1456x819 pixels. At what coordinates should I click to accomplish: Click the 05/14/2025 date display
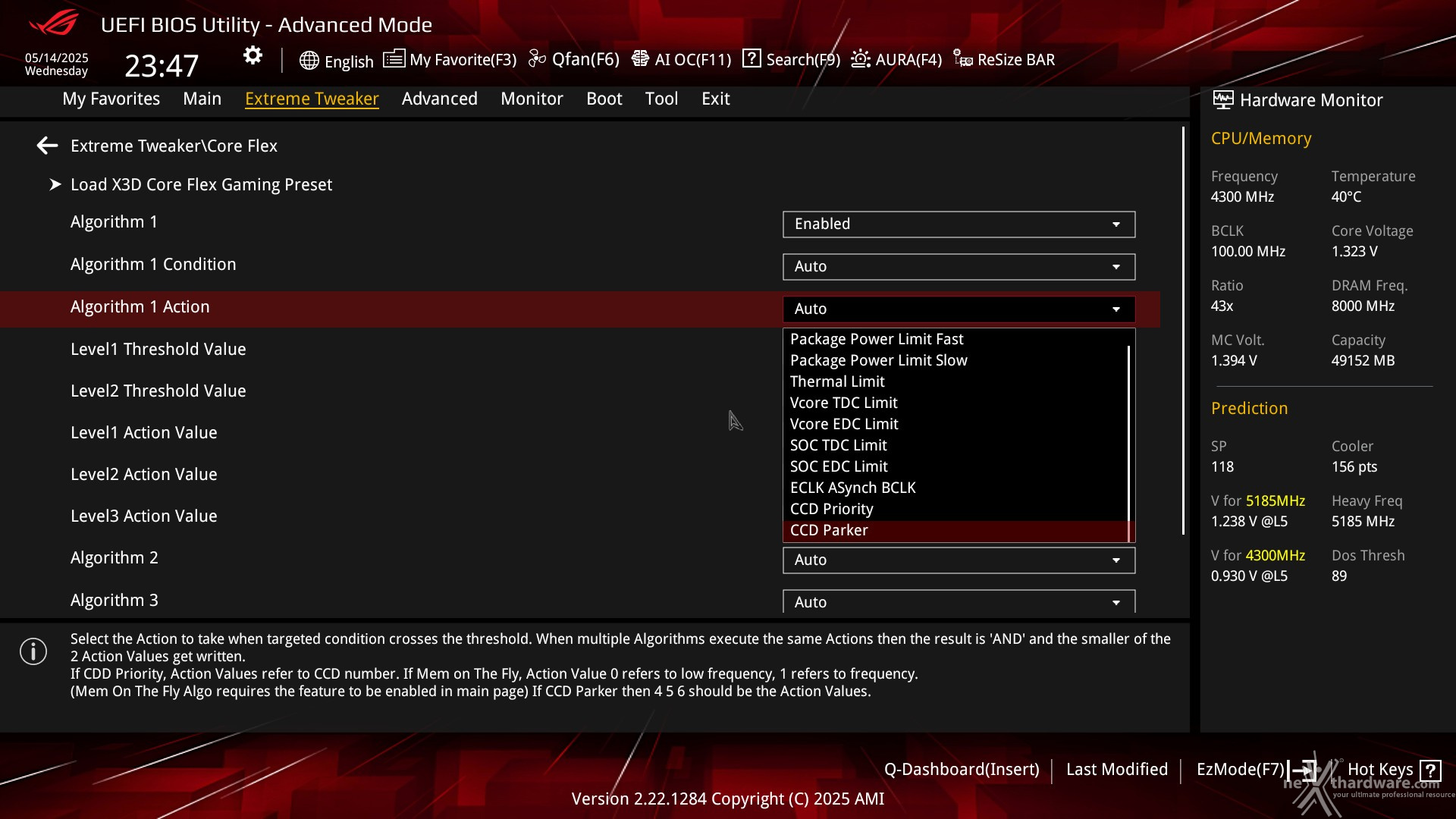coord(57,58)
